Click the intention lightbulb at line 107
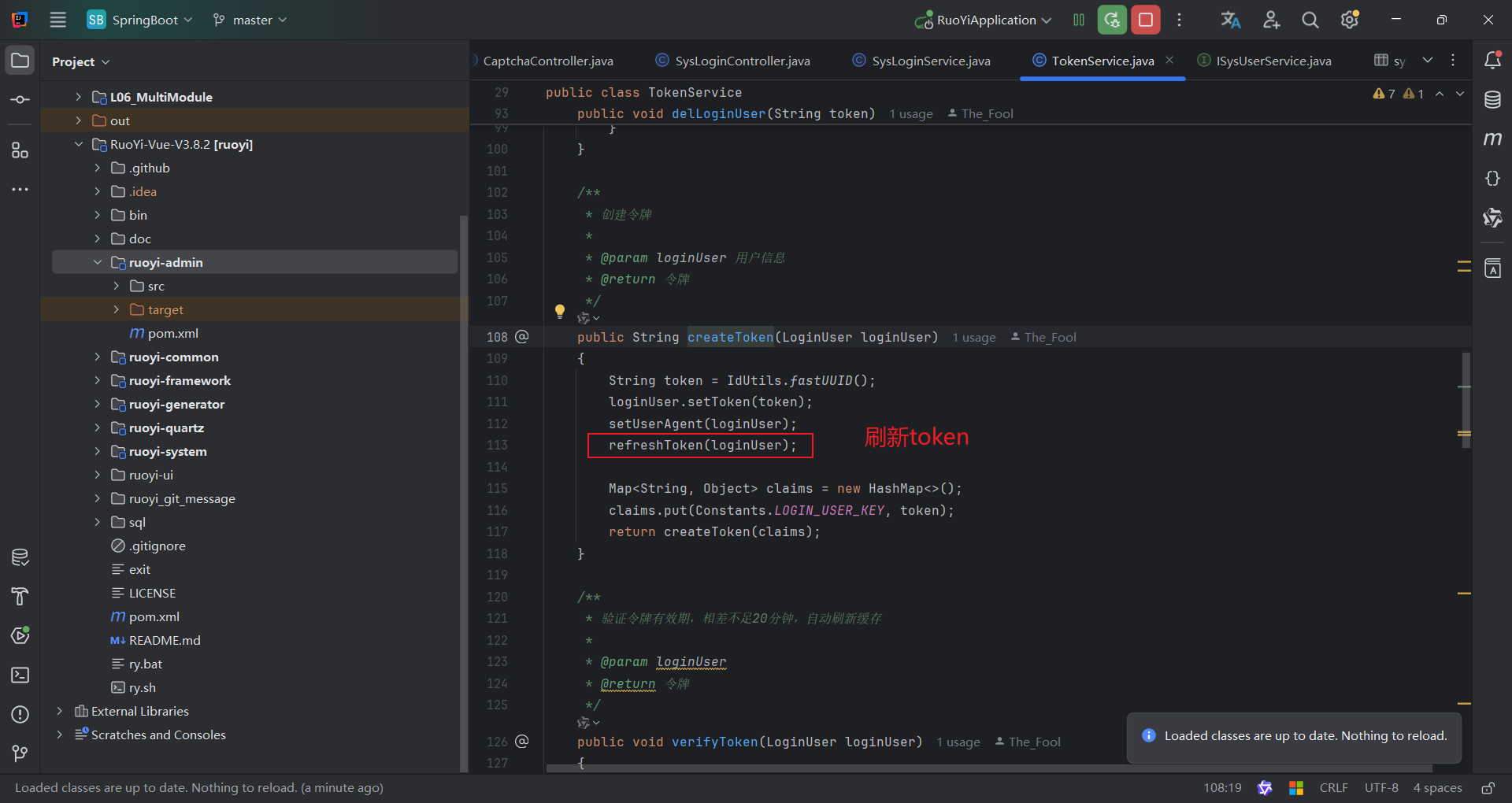1512x803 pixels. click(560, 311)
